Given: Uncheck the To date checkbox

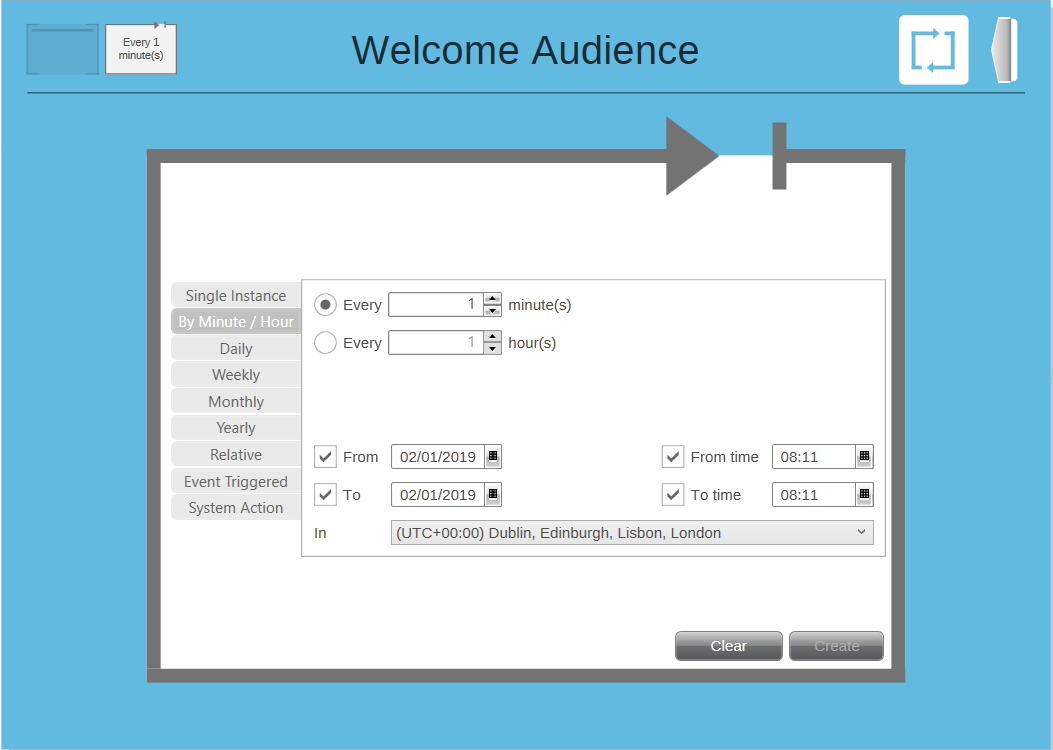Looking at the screenshot, I should pos(326,495).
